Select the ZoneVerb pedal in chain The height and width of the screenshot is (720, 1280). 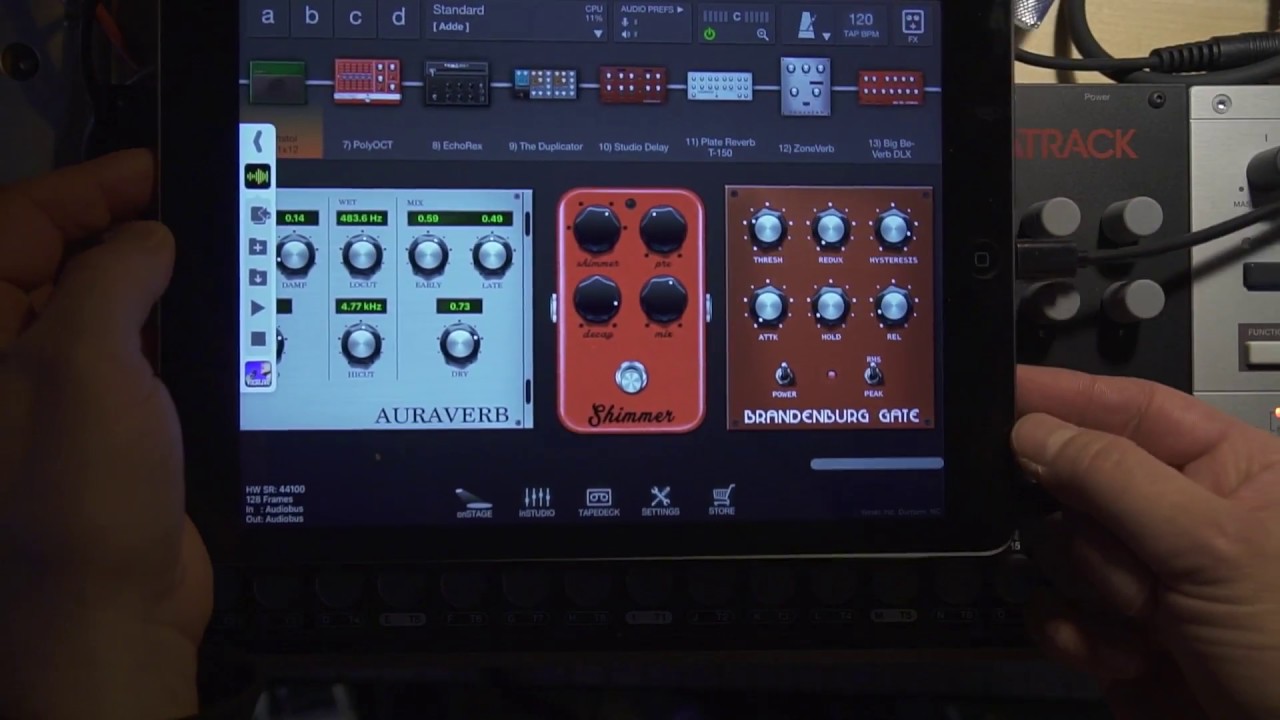[806, 86]
